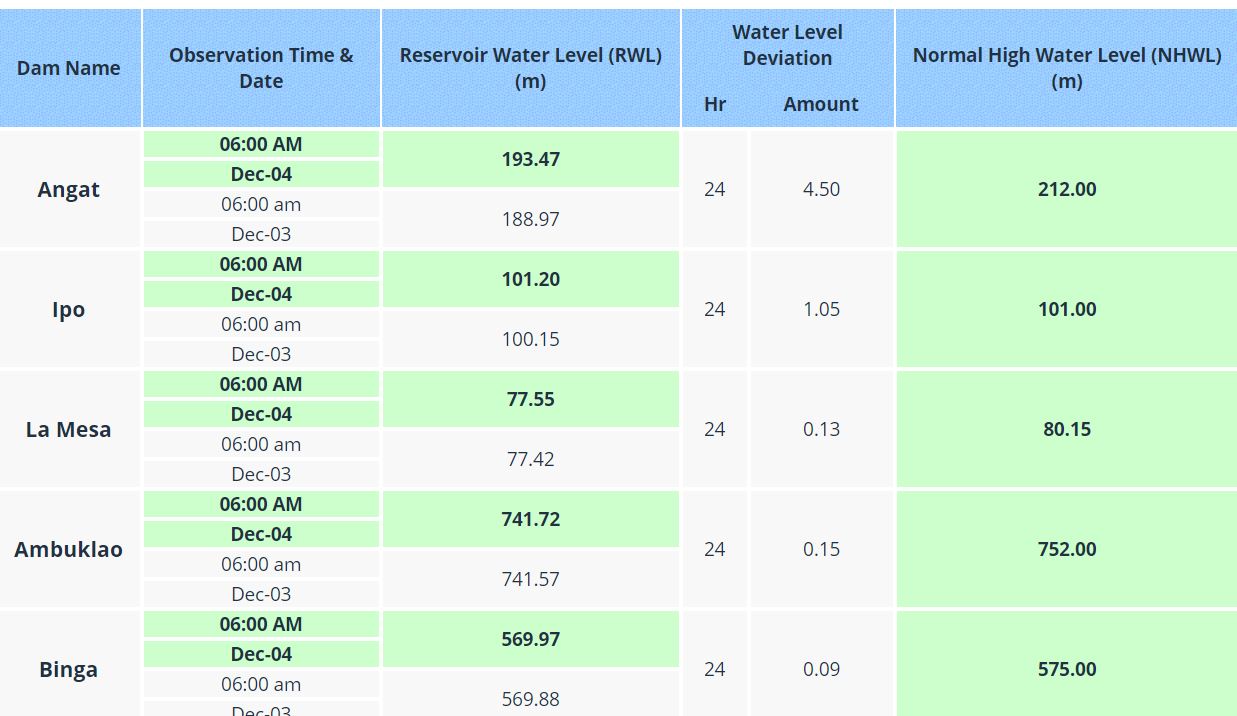This screenshot has height=716, width=1237.
Task: Click the Water Level Deviation header
Action: pos(787,45)
